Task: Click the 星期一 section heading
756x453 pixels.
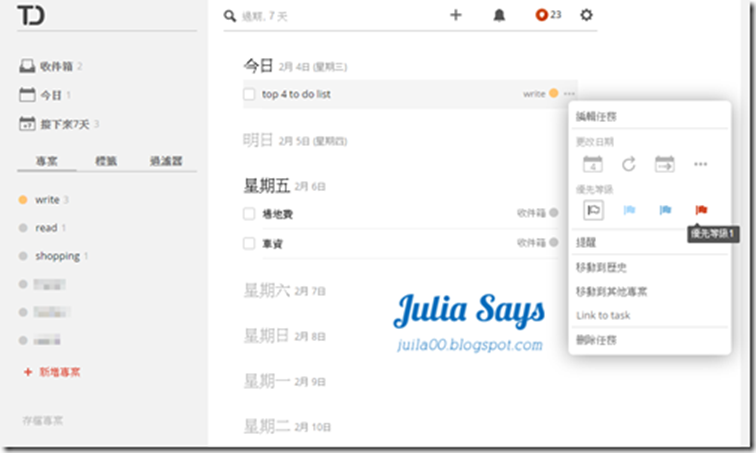Action: pos(267,381)
